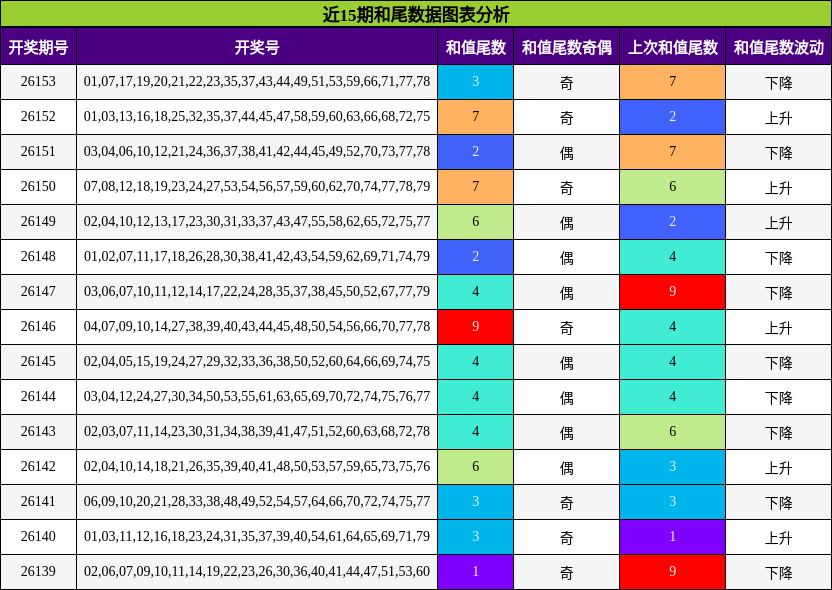Click draw numbers starting 01,03,13,16,18

coord(257,117)
